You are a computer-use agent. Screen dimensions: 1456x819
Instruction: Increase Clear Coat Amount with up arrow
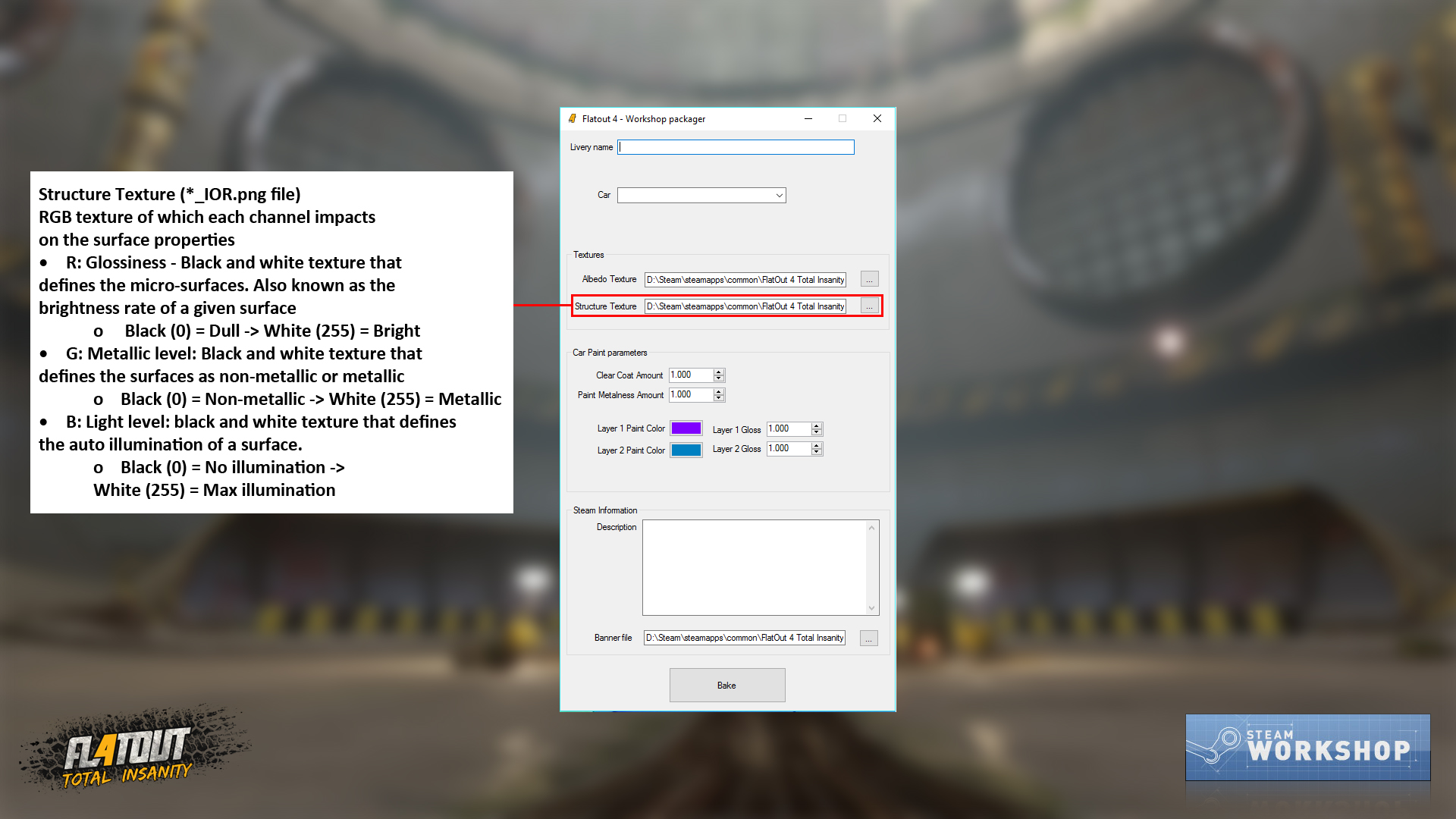click(719, 372)
